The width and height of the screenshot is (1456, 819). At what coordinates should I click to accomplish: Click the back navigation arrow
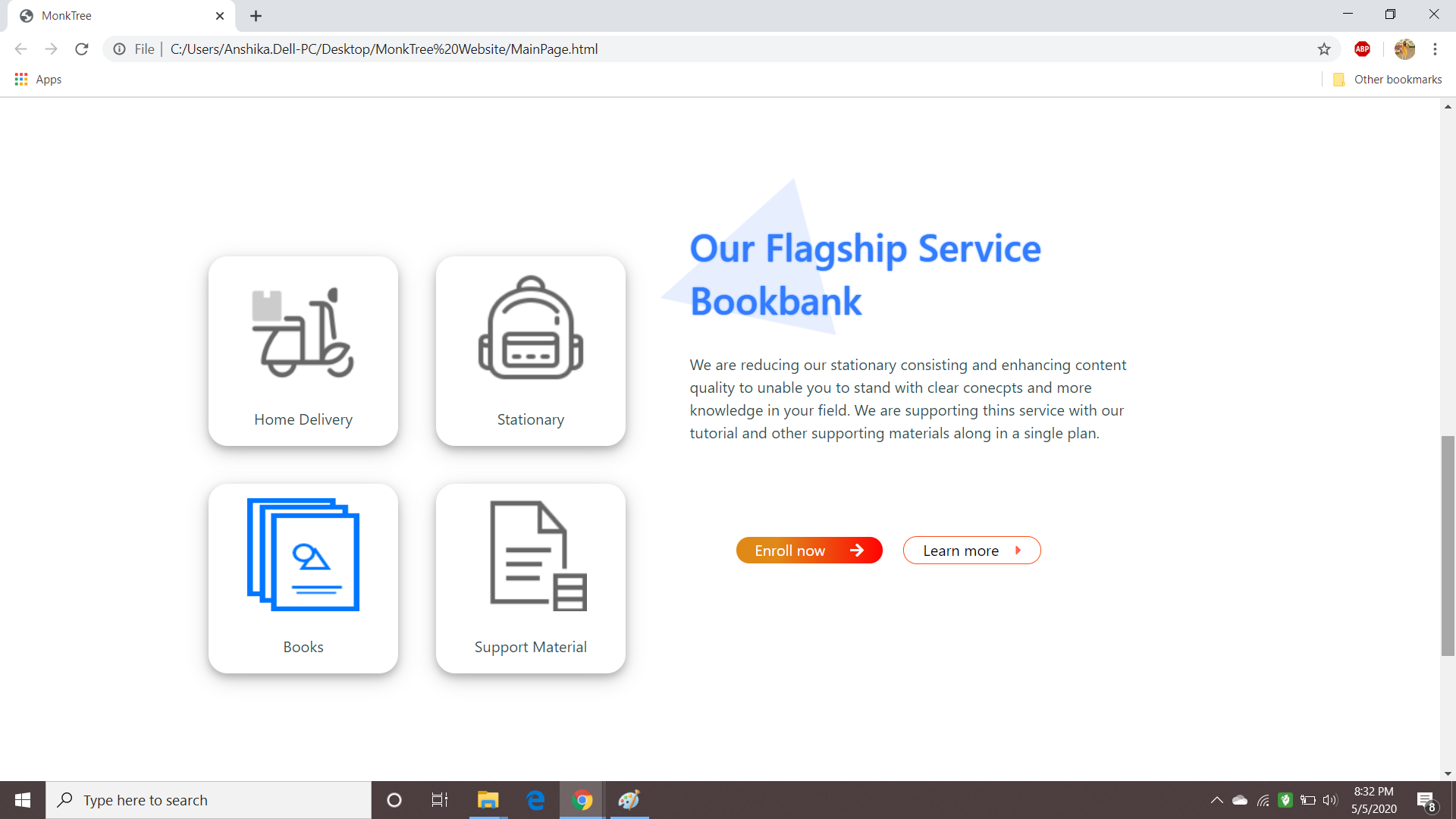click(20, 49)
